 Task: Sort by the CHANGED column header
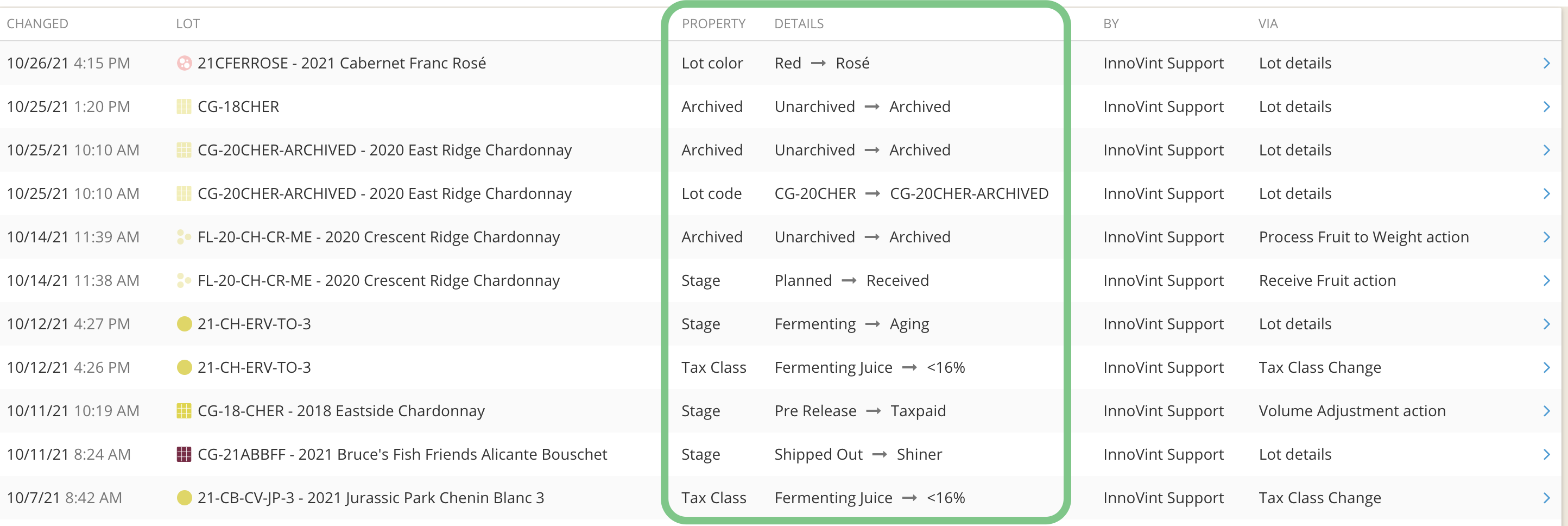click(38, 24)
